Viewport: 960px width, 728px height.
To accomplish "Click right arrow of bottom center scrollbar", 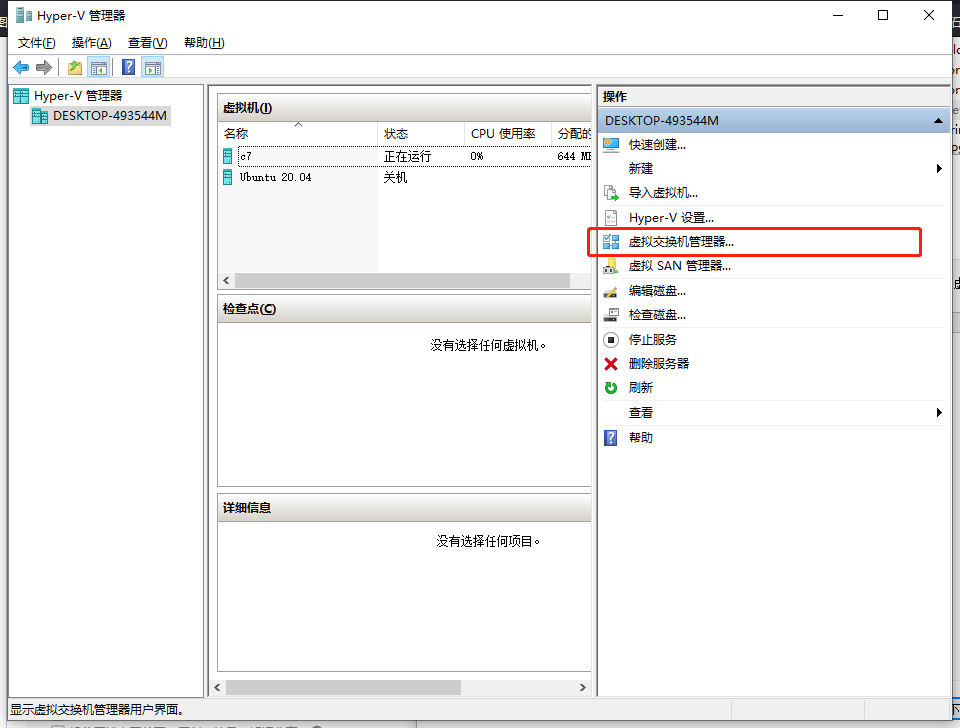I will [x=582, y=688].
